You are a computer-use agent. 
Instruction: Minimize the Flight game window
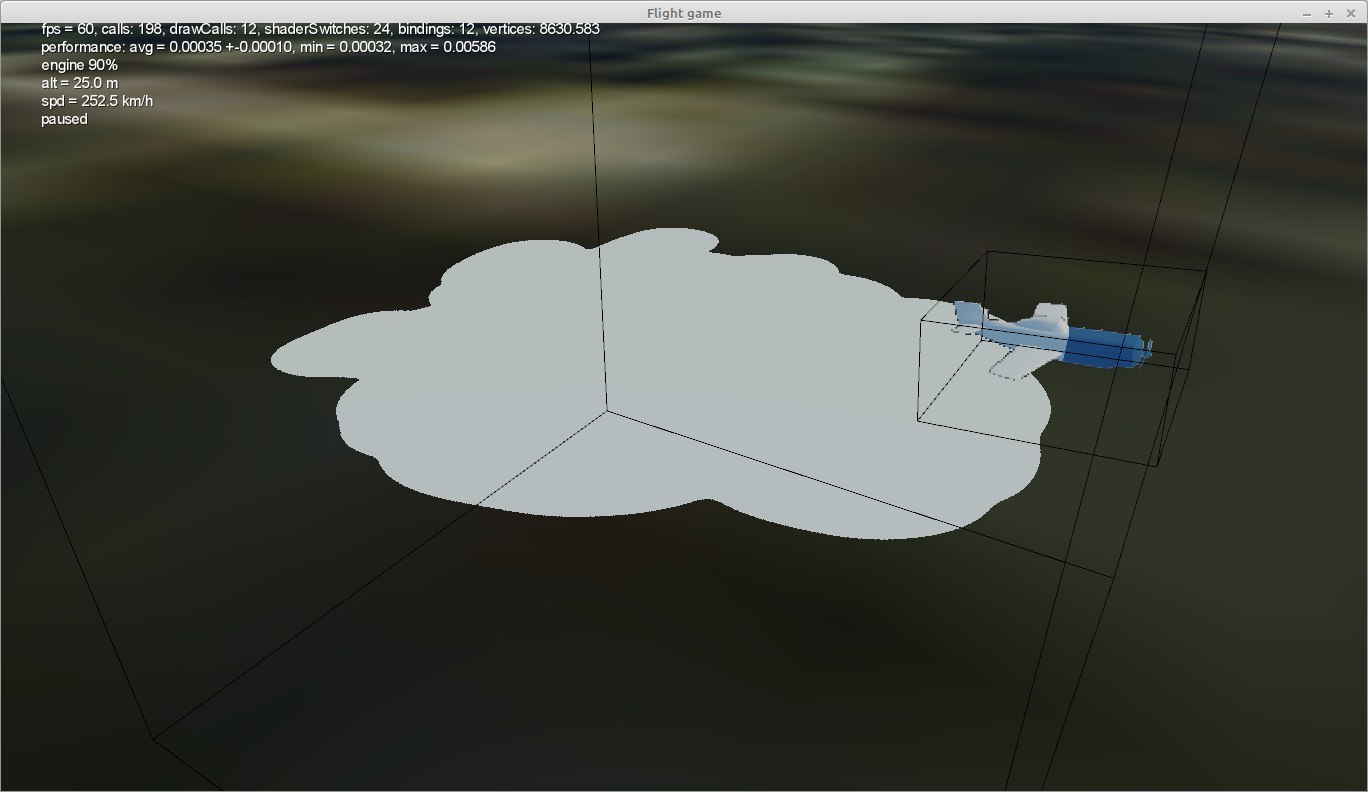pos(1308,13)
